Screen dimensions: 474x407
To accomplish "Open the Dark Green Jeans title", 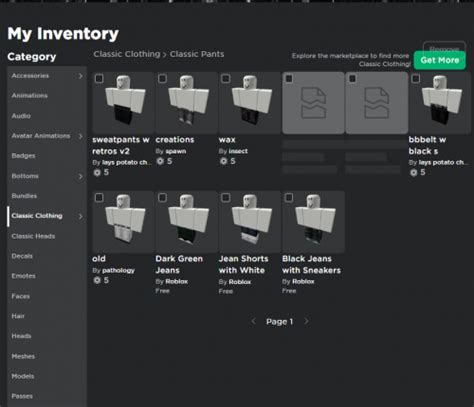I will [179, 264].
